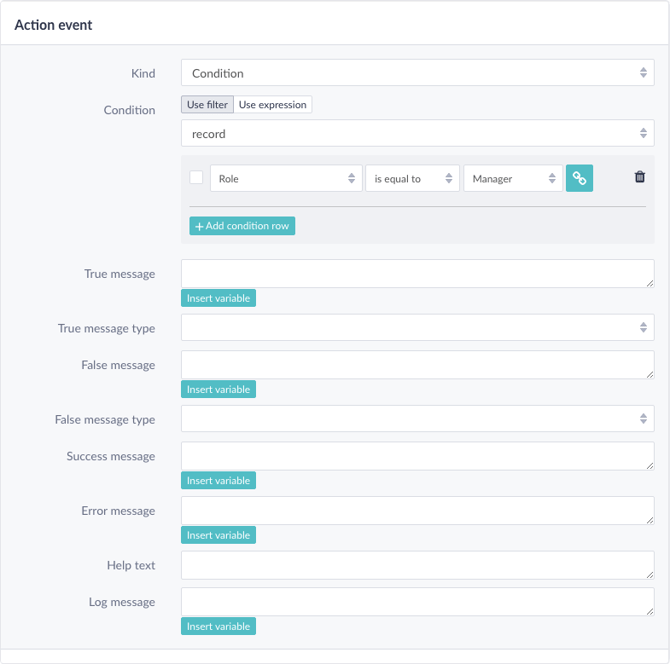
Task: Click the teal link chain icon button
Action: [x=579, y=178]
